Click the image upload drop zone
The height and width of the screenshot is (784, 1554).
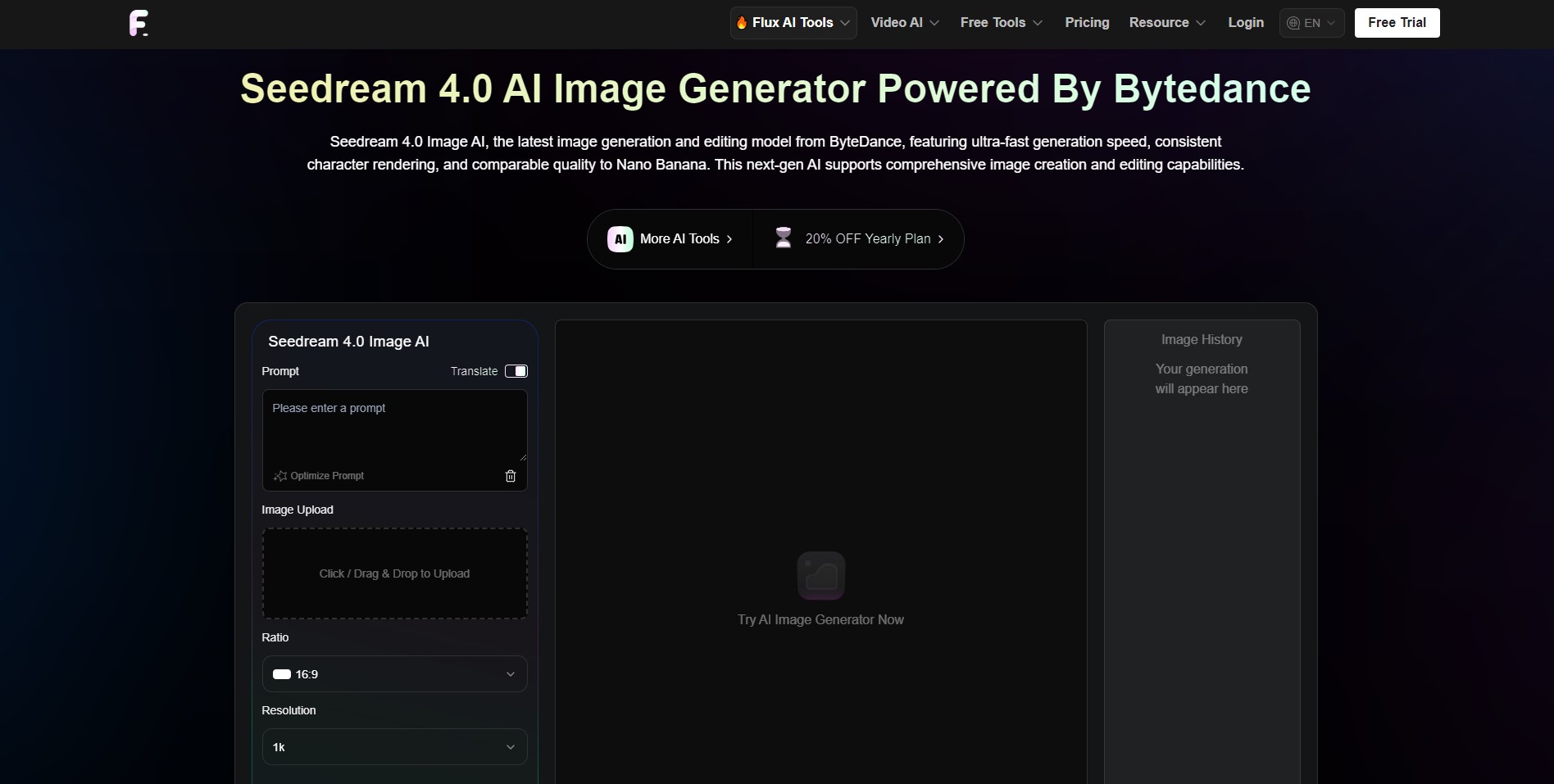click(394, 573)
